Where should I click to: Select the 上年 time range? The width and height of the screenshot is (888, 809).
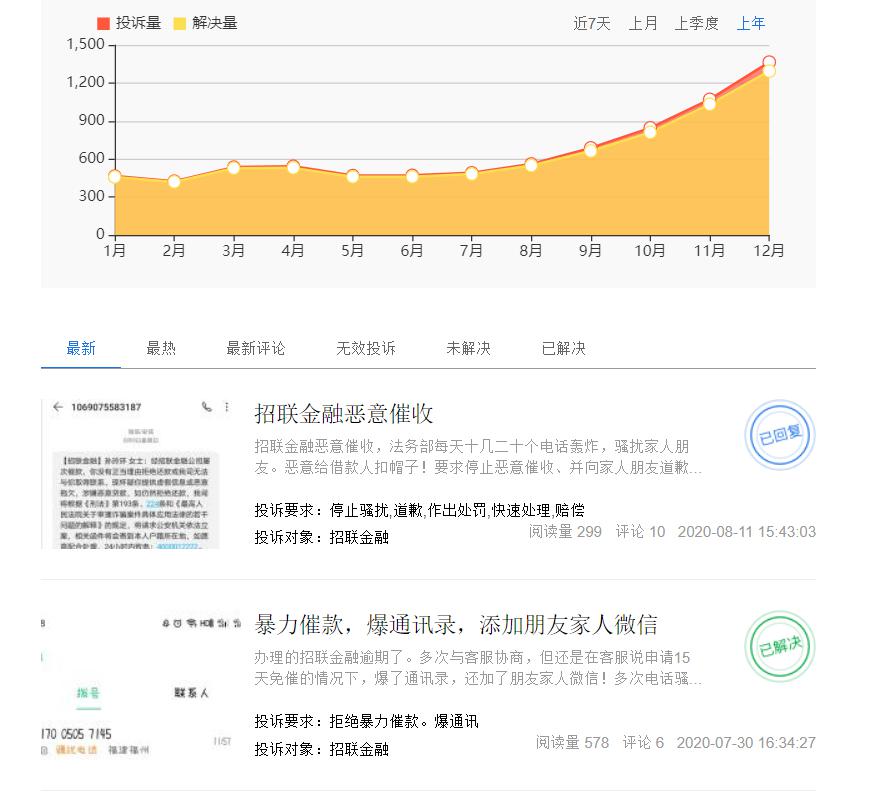750,23
